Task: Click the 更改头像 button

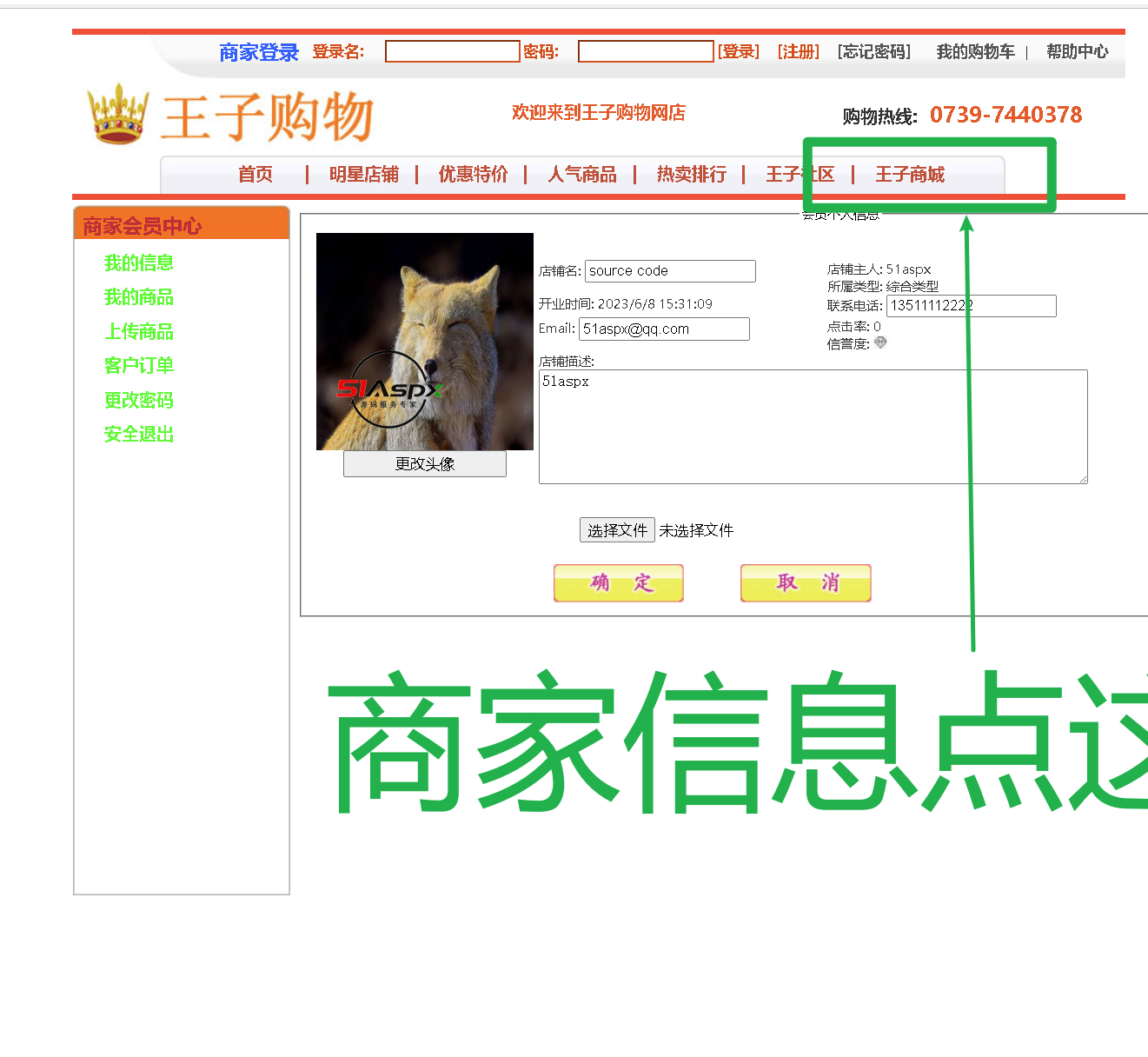Action: (x=425, y=464)
